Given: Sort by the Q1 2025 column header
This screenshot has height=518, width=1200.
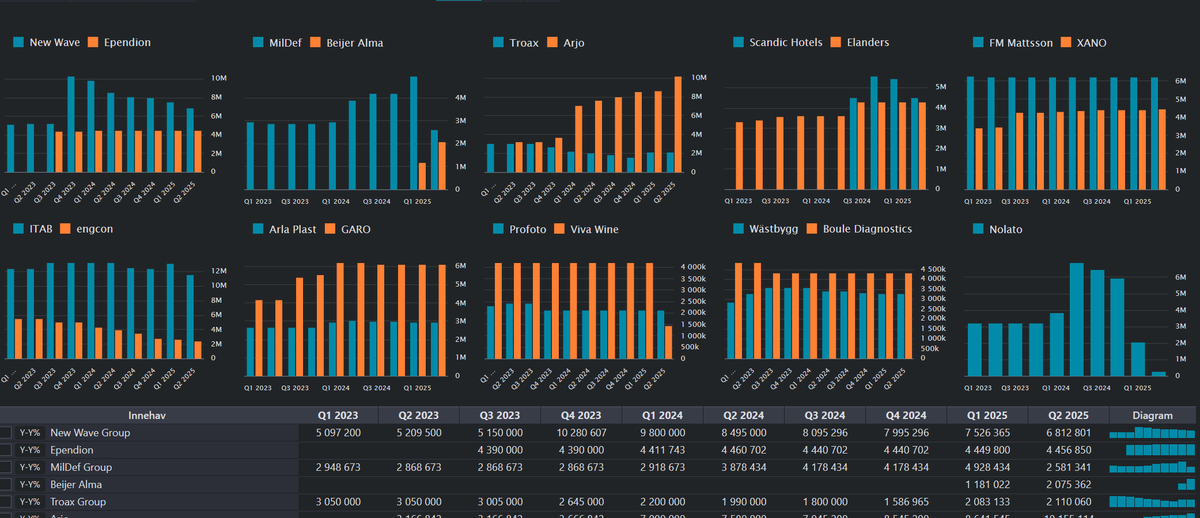Looking at the screenshot, I should pyautogui.click(x=987, y=415).
